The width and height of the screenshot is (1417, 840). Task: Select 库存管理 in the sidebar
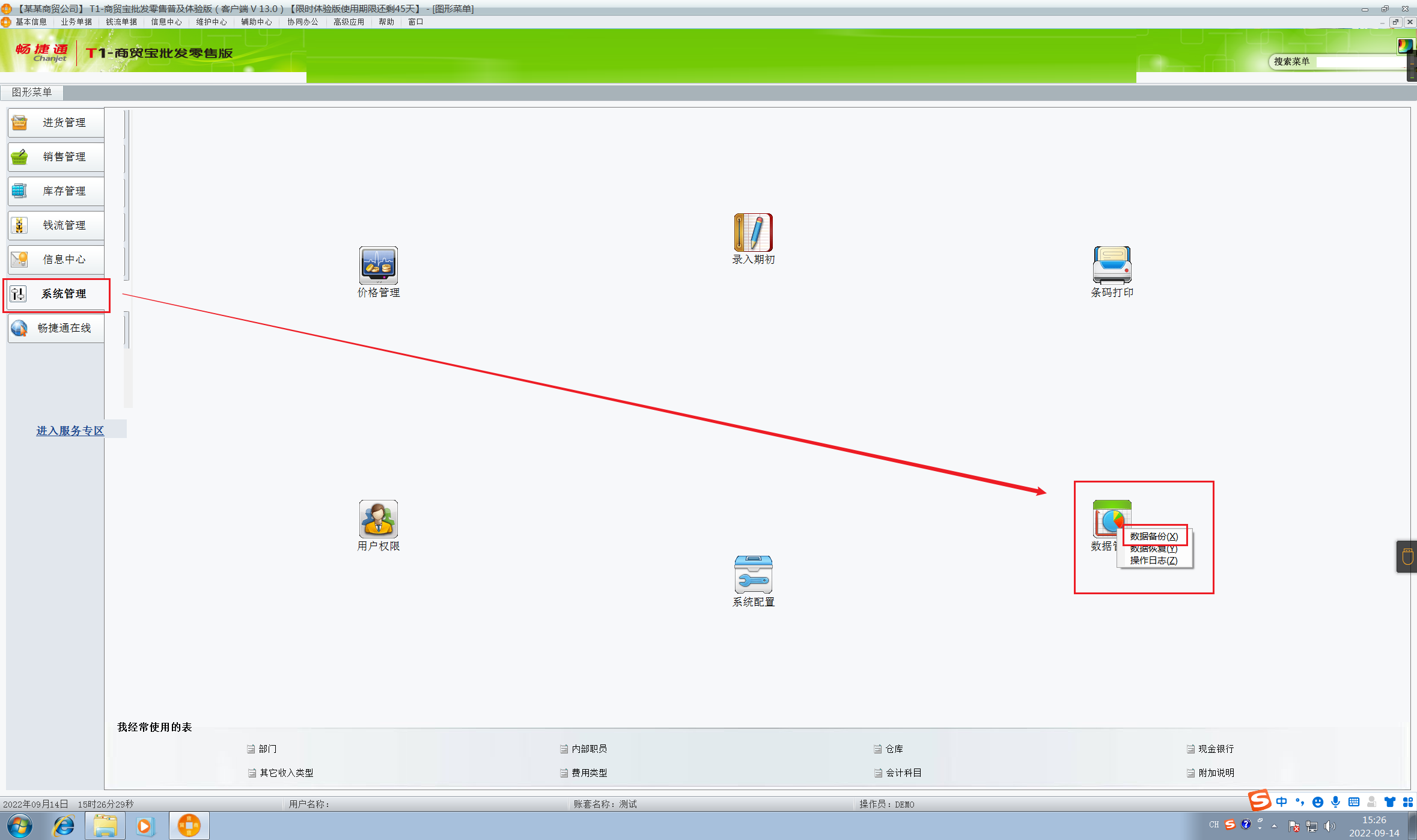point(56,191)
